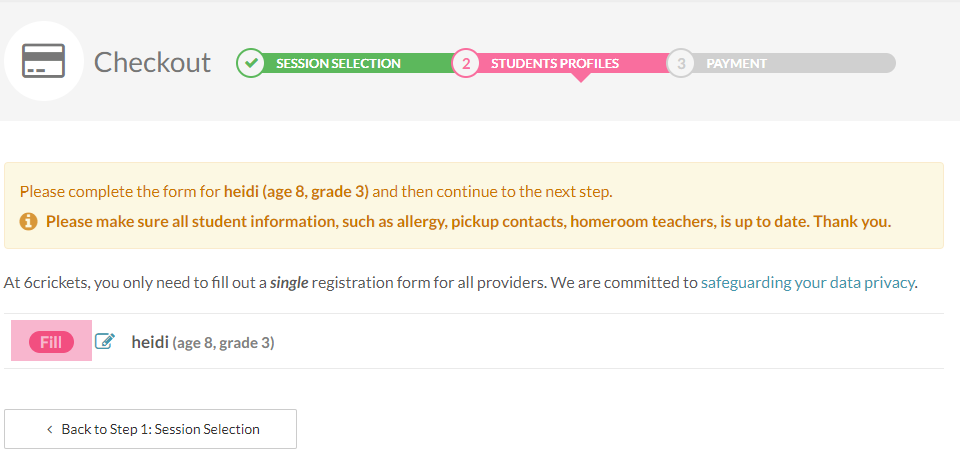Select the Students Profiles step
The width and height of the screenshot is (960, 462).
555,63
